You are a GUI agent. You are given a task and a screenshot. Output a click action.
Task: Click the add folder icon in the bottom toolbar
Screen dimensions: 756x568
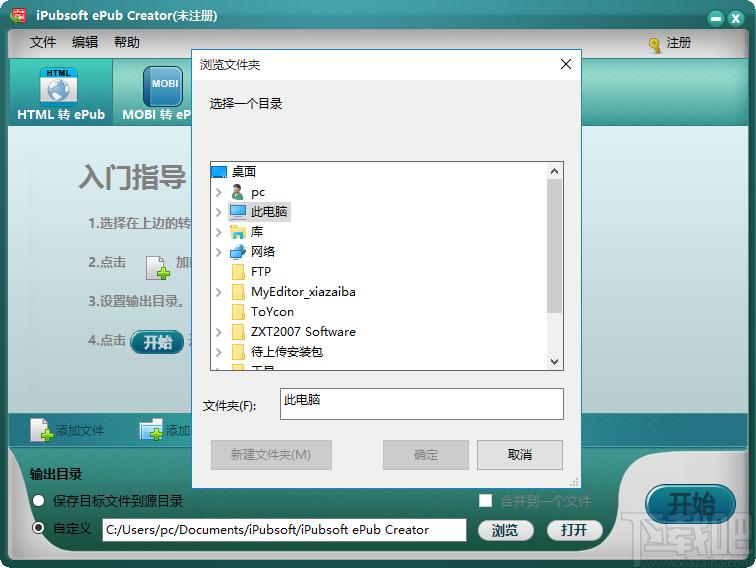pos(152,429)
